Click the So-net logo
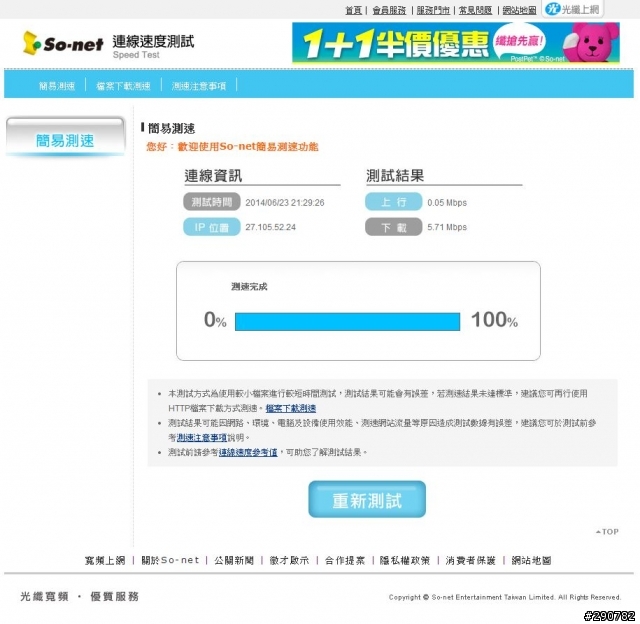 pyautogui.click(x=63, y=43)
